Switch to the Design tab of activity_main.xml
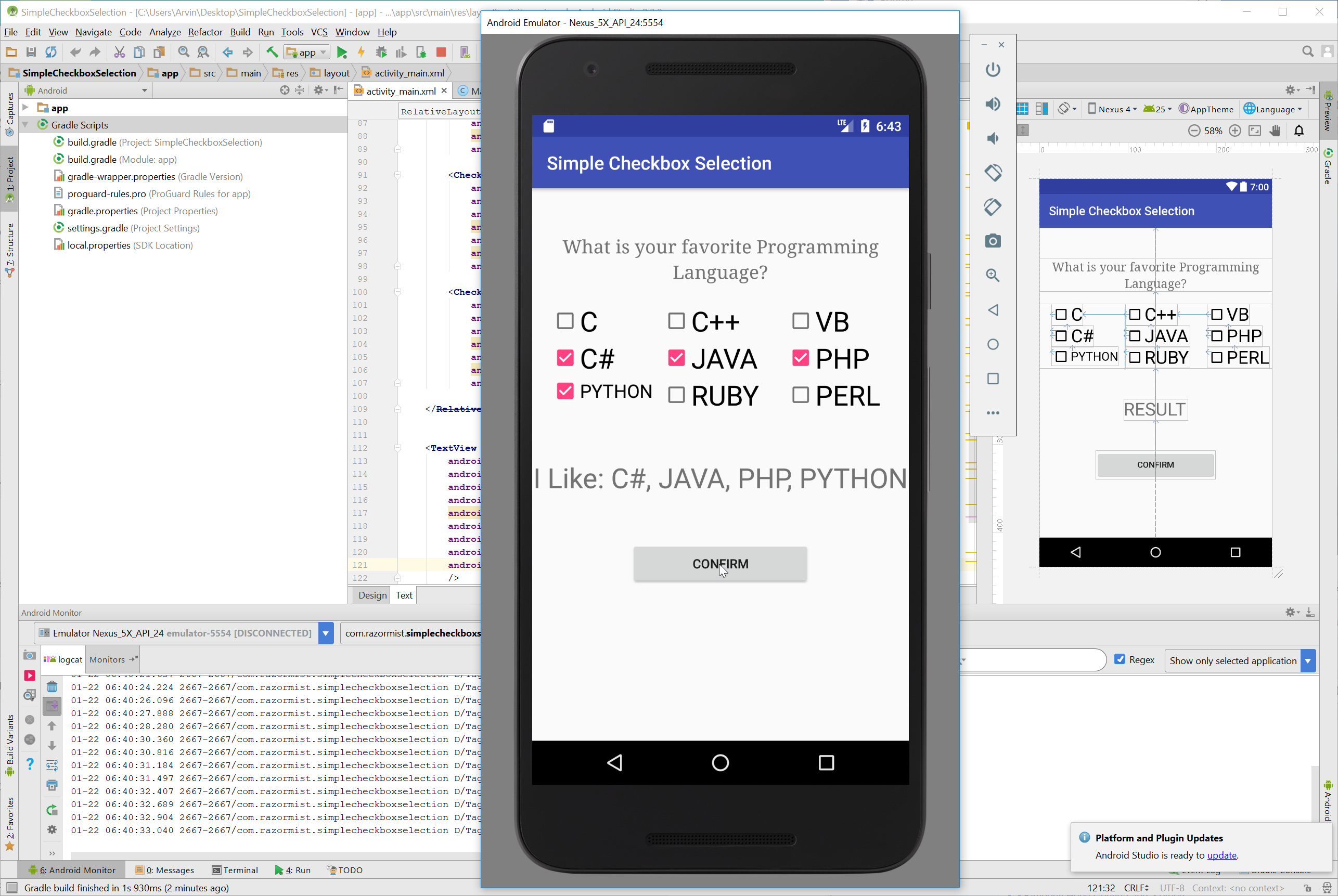The height and width of the screenshot is (896, 1338). coord(371,595)
